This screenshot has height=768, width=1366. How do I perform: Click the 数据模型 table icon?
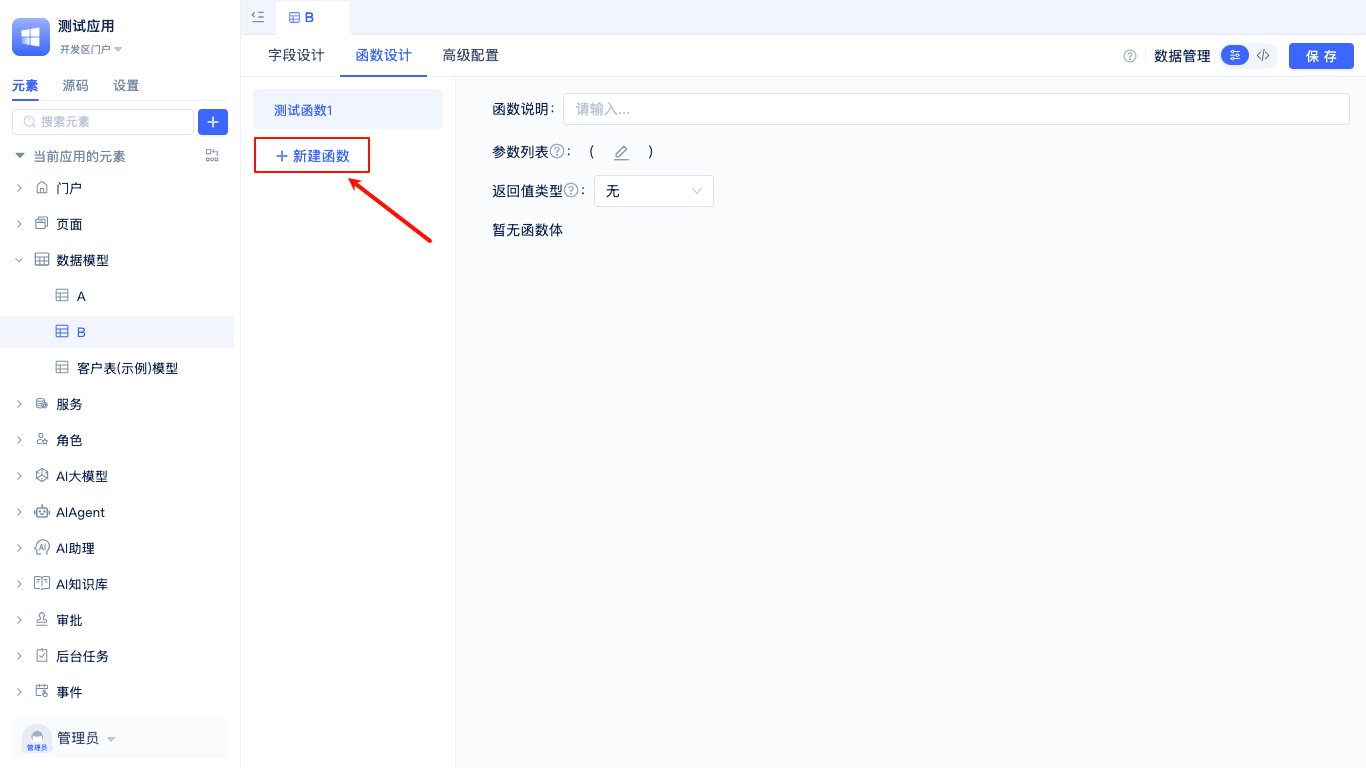(42, 259)
